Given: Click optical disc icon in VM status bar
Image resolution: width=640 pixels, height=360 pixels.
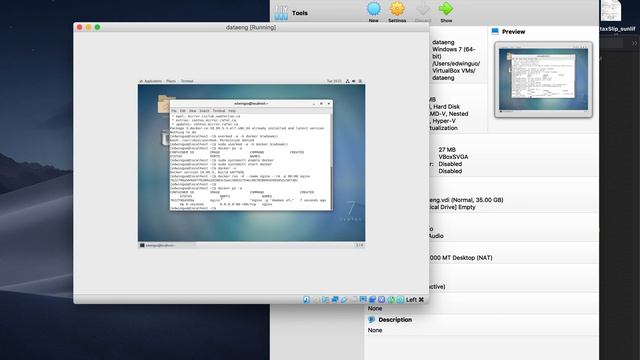Looking at the screenshot, I should pyautogui.click(x=316, y=300).
